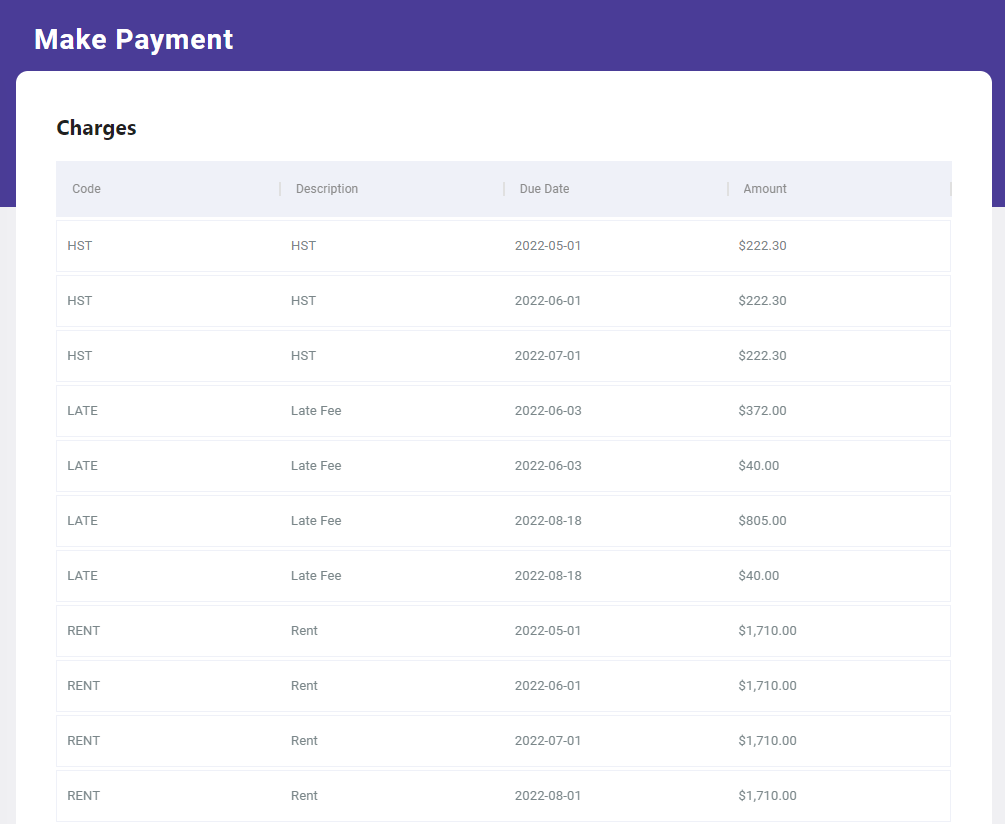Click the divider between Description and Due Date
Image resolution: width=1005 pixels, height=824 pixels.
pyautogui.click(x=504, y=189)
